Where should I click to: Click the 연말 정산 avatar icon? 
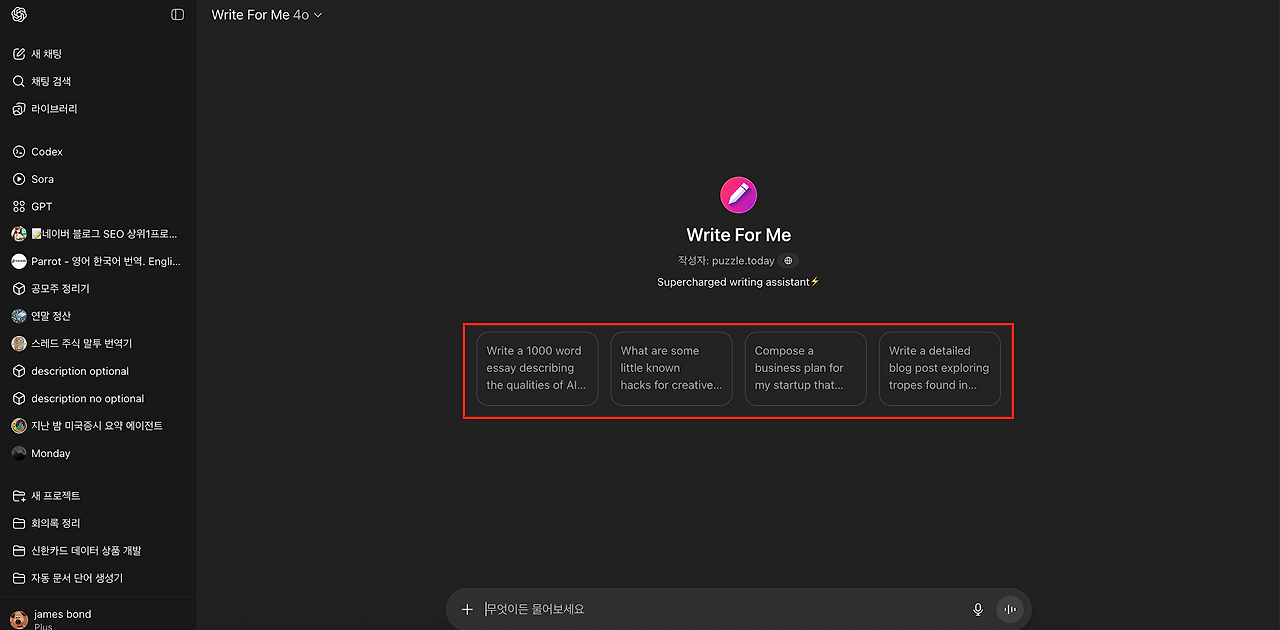[x=19, y=316]
